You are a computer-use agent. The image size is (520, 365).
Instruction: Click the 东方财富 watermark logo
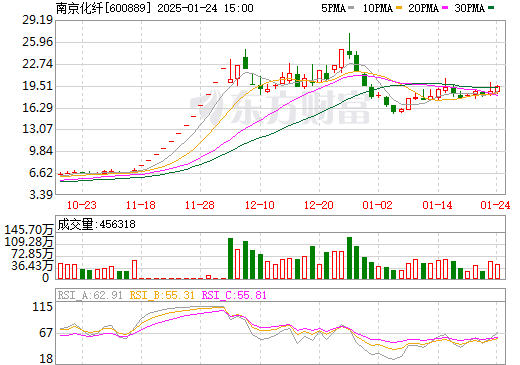(x=280, y=108)
